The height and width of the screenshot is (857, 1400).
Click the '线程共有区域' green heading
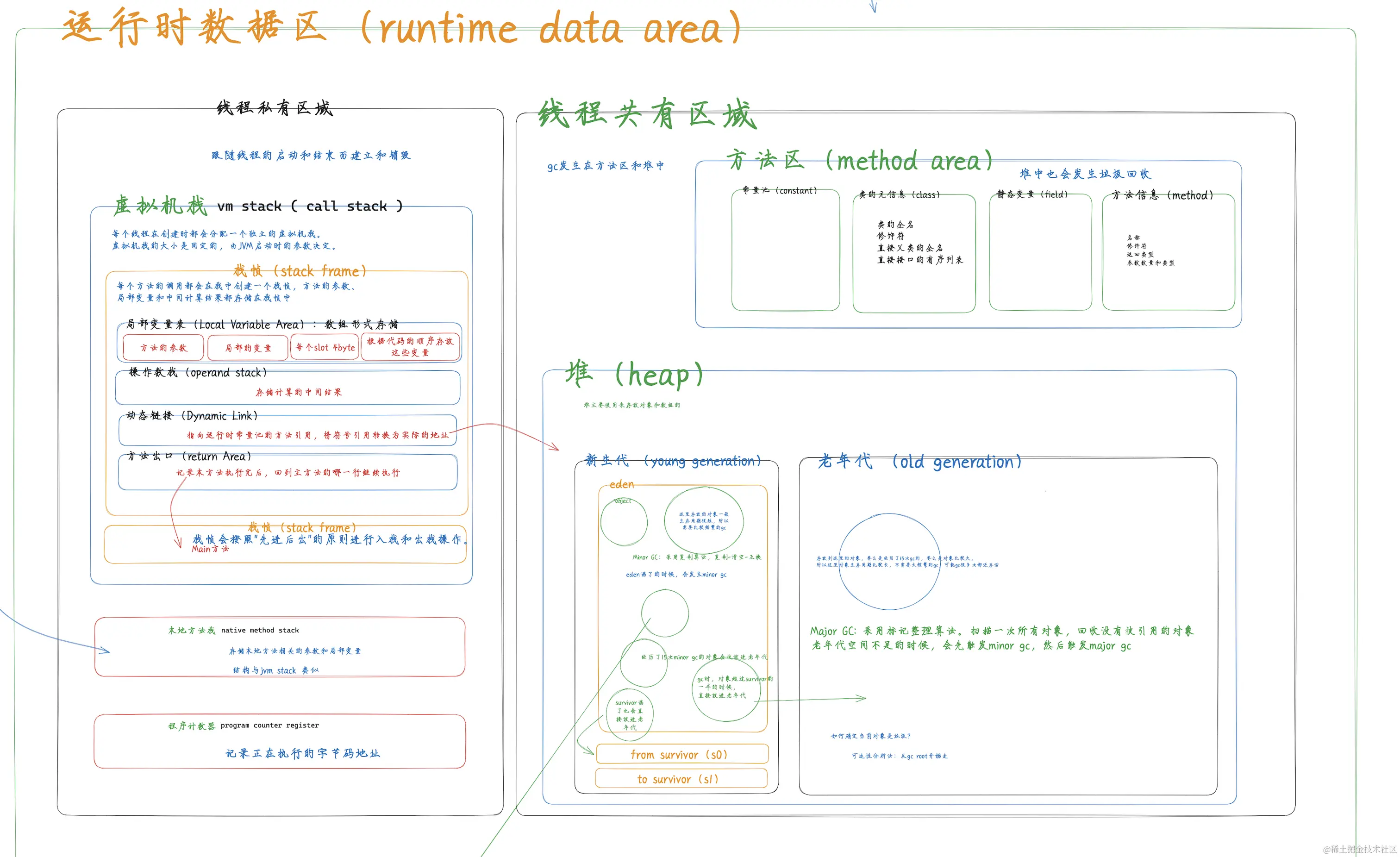(x=647, y=113)
